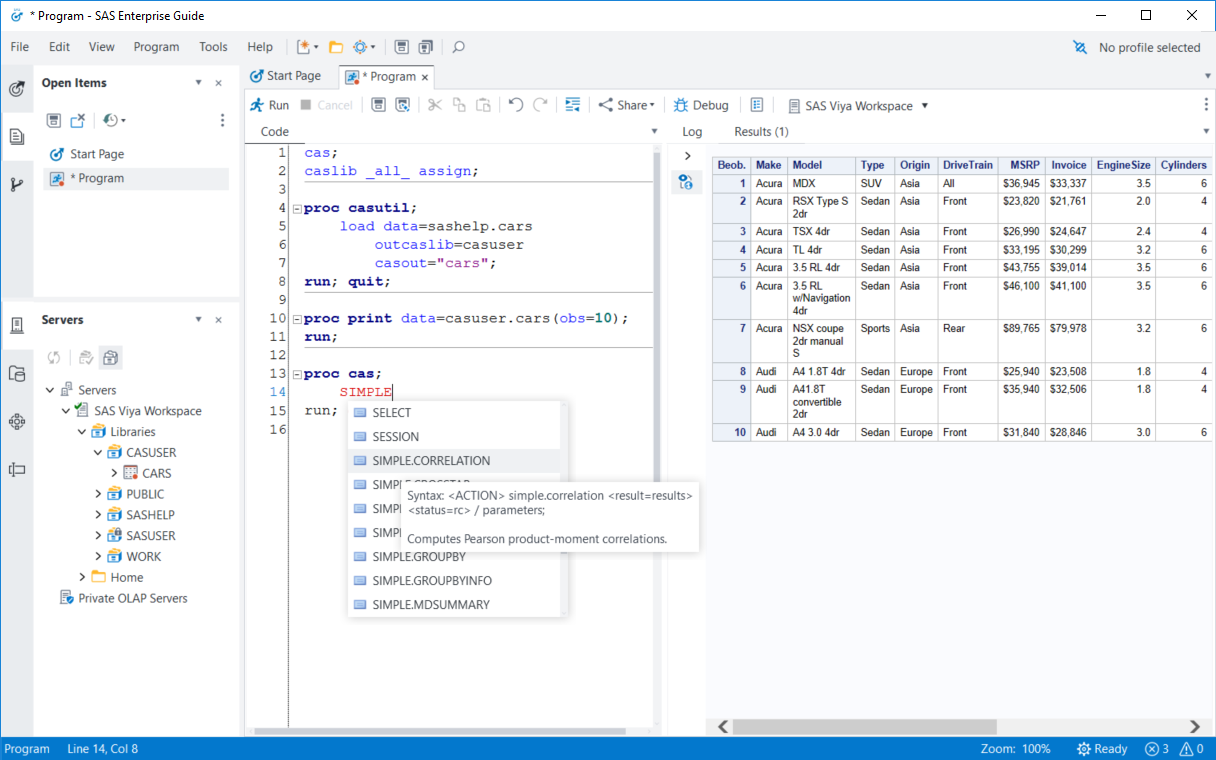
Task: Toggle the results panel collapse chevron
Action: 687,156
